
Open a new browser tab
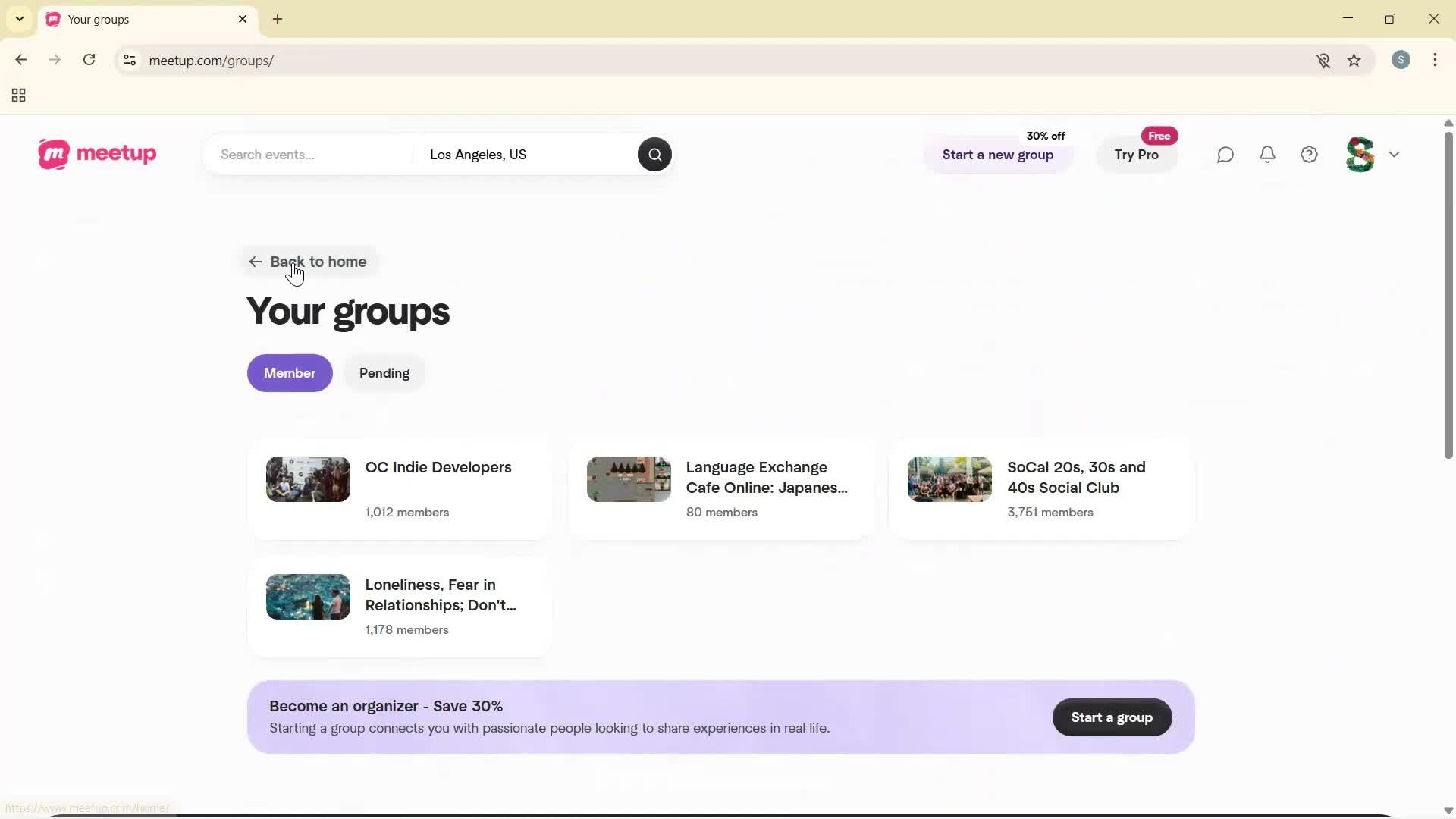[x=278, y=19]
